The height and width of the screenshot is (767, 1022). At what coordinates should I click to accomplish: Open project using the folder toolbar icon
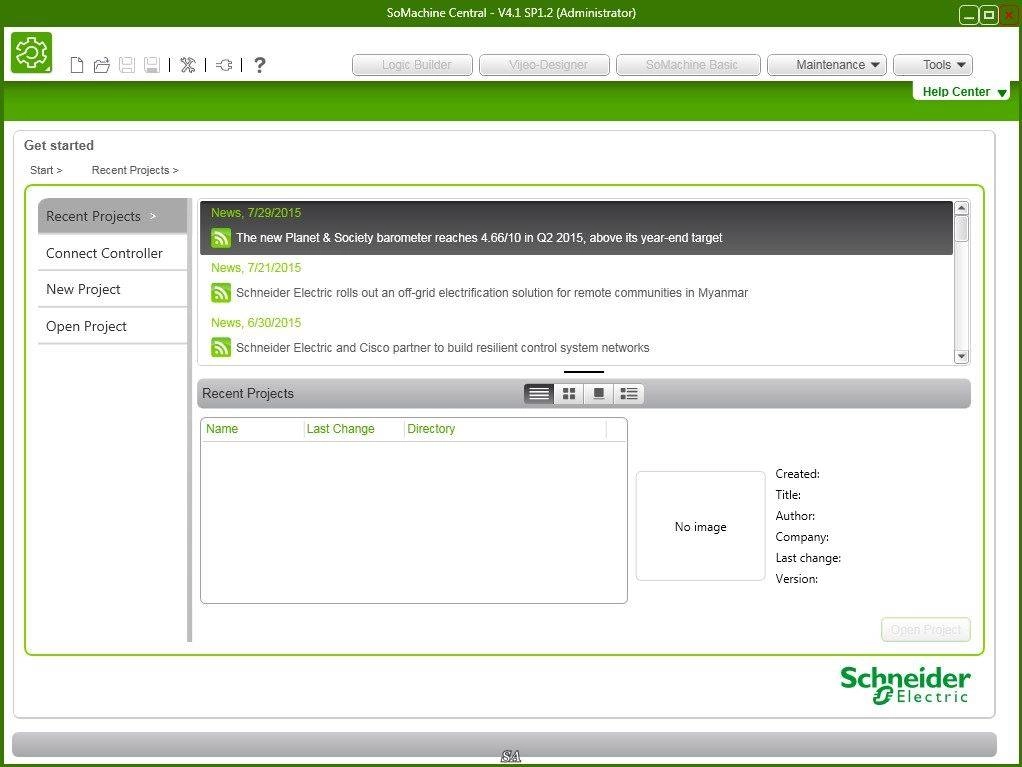pyautogui.click(x=102, y=65)
